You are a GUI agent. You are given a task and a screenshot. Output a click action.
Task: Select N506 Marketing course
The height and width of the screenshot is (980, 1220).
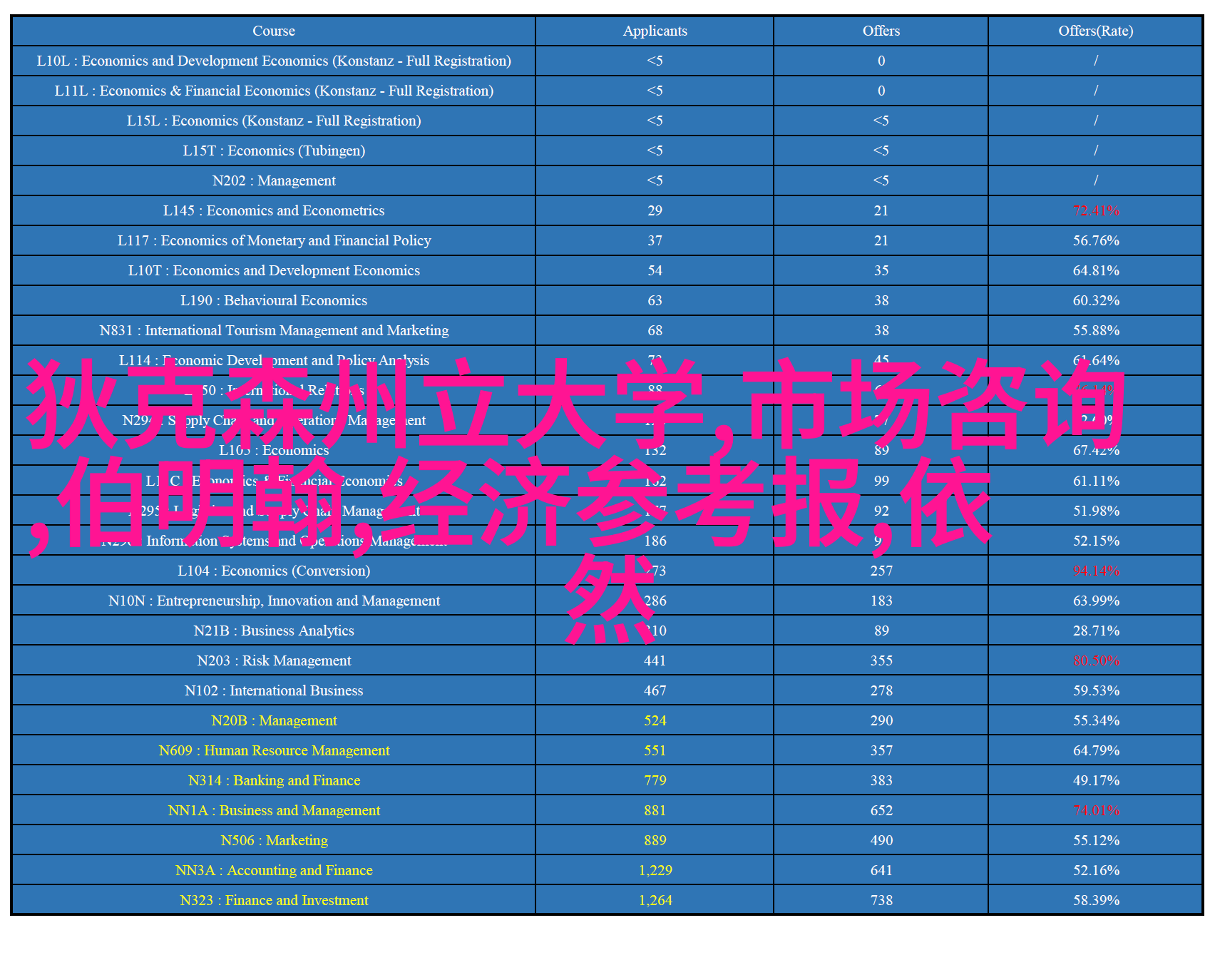pyautogui.click(x=274, y=840)
